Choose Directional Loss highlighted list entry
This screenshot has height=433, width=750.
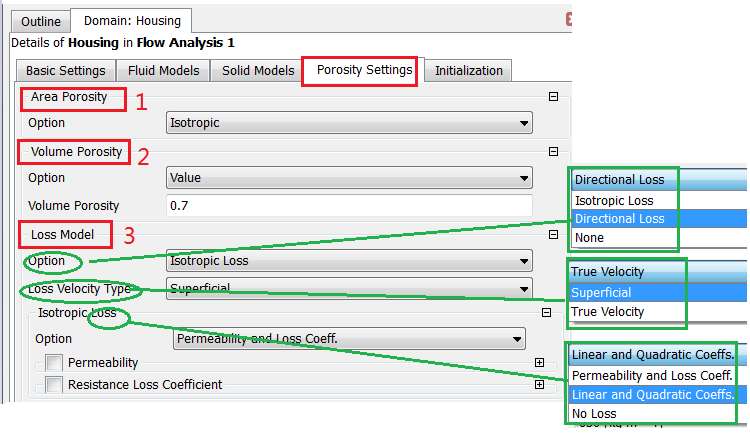[660, 219]
